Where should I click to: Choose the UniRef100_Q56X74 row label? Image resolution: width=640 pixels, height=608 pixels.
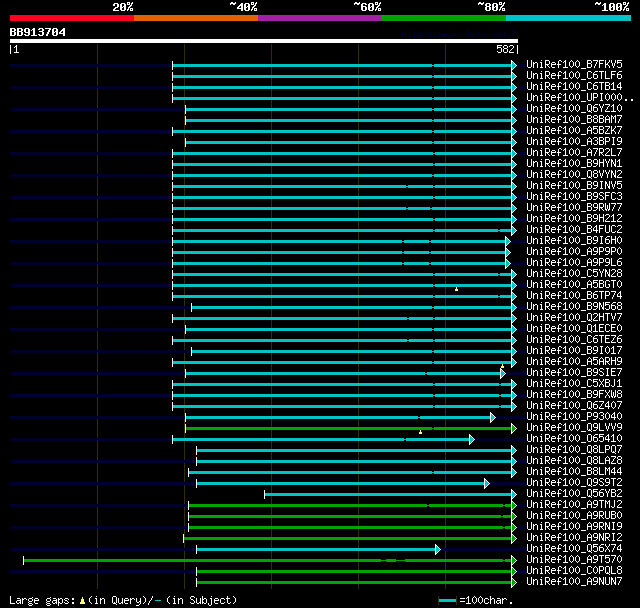574,549
